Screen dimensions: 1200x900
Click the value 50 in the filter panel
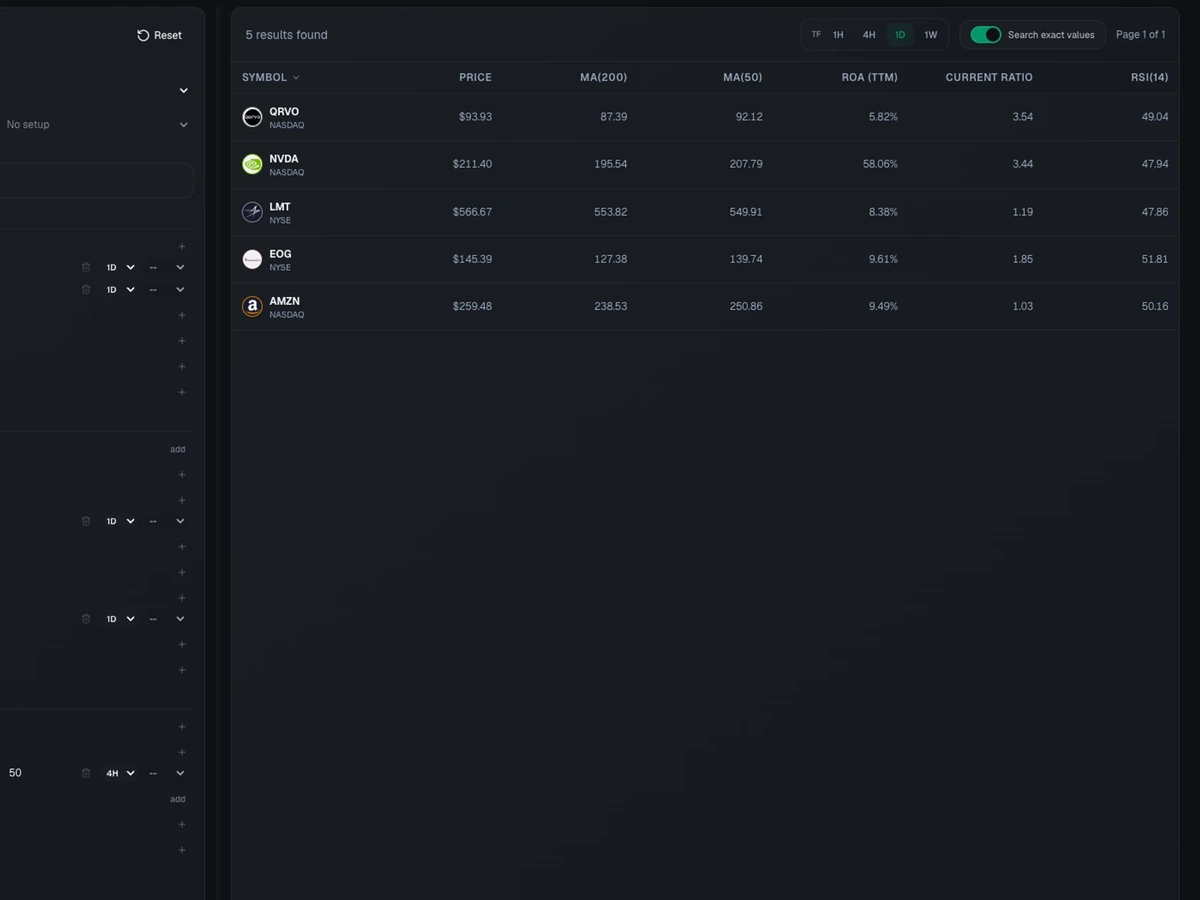click(x=15, y=773)
